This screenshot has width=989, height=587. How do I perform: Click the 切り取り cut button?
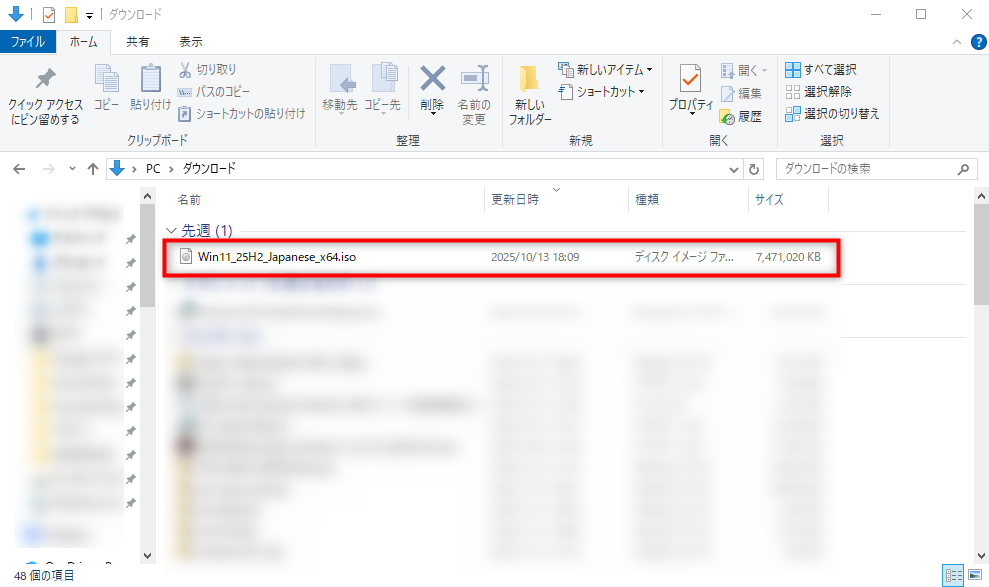pos(208,70)
